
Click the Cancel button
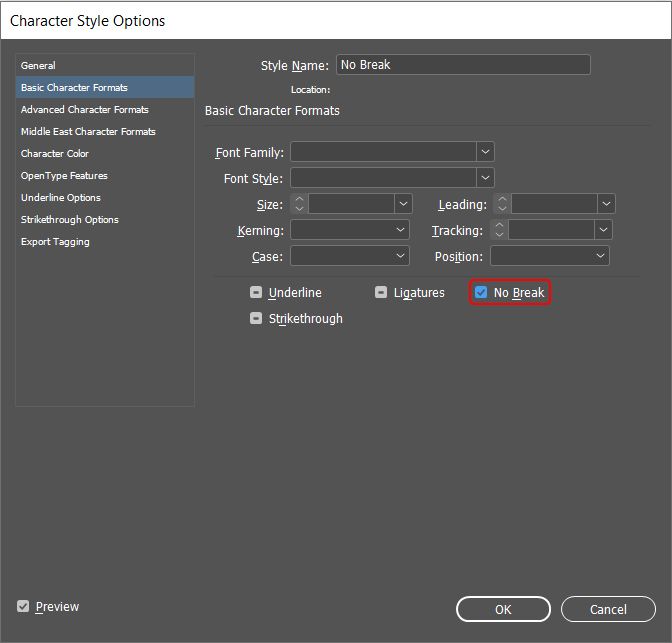coord(608,609)
